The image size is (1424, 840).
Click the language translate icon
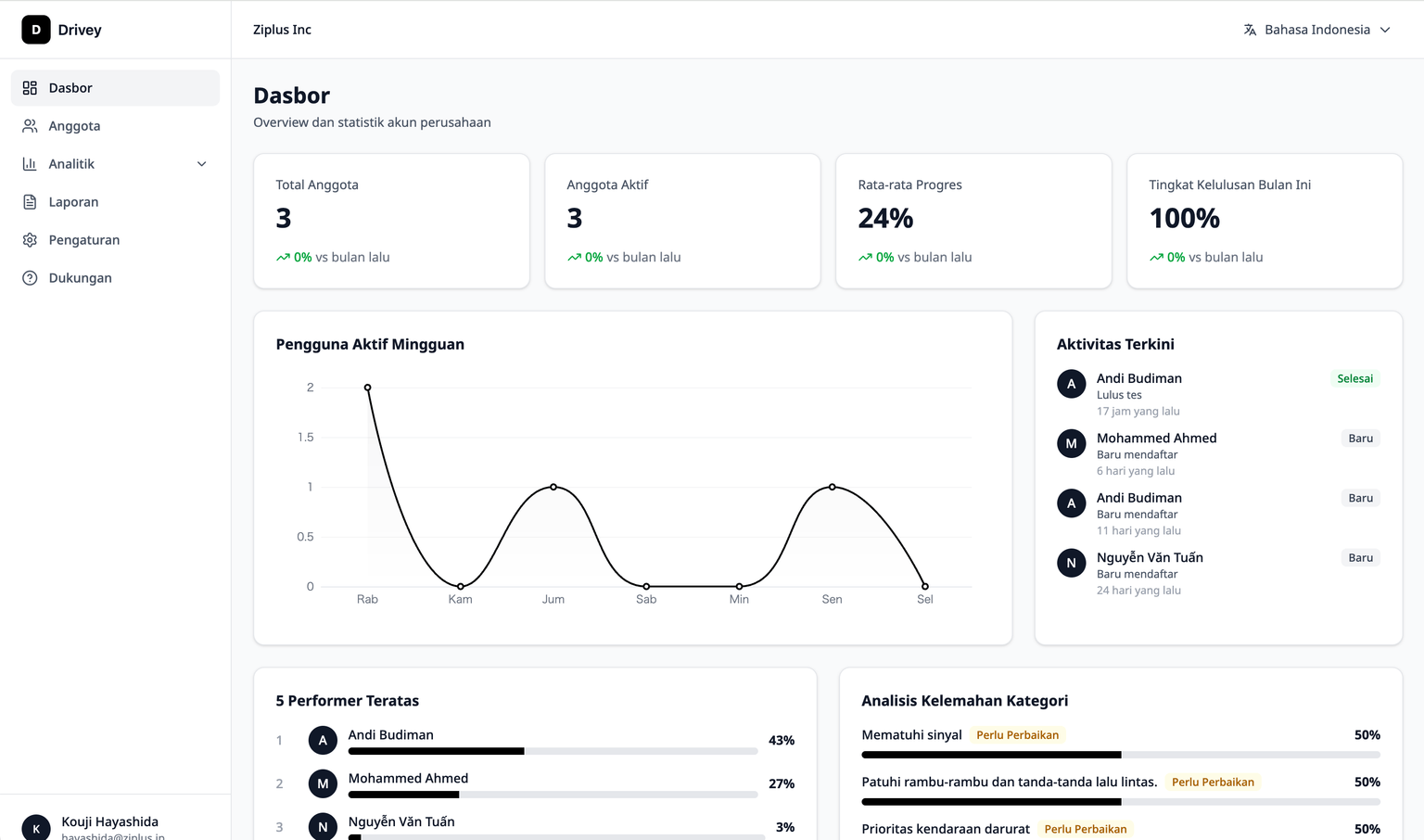[x=1250, y=30]
